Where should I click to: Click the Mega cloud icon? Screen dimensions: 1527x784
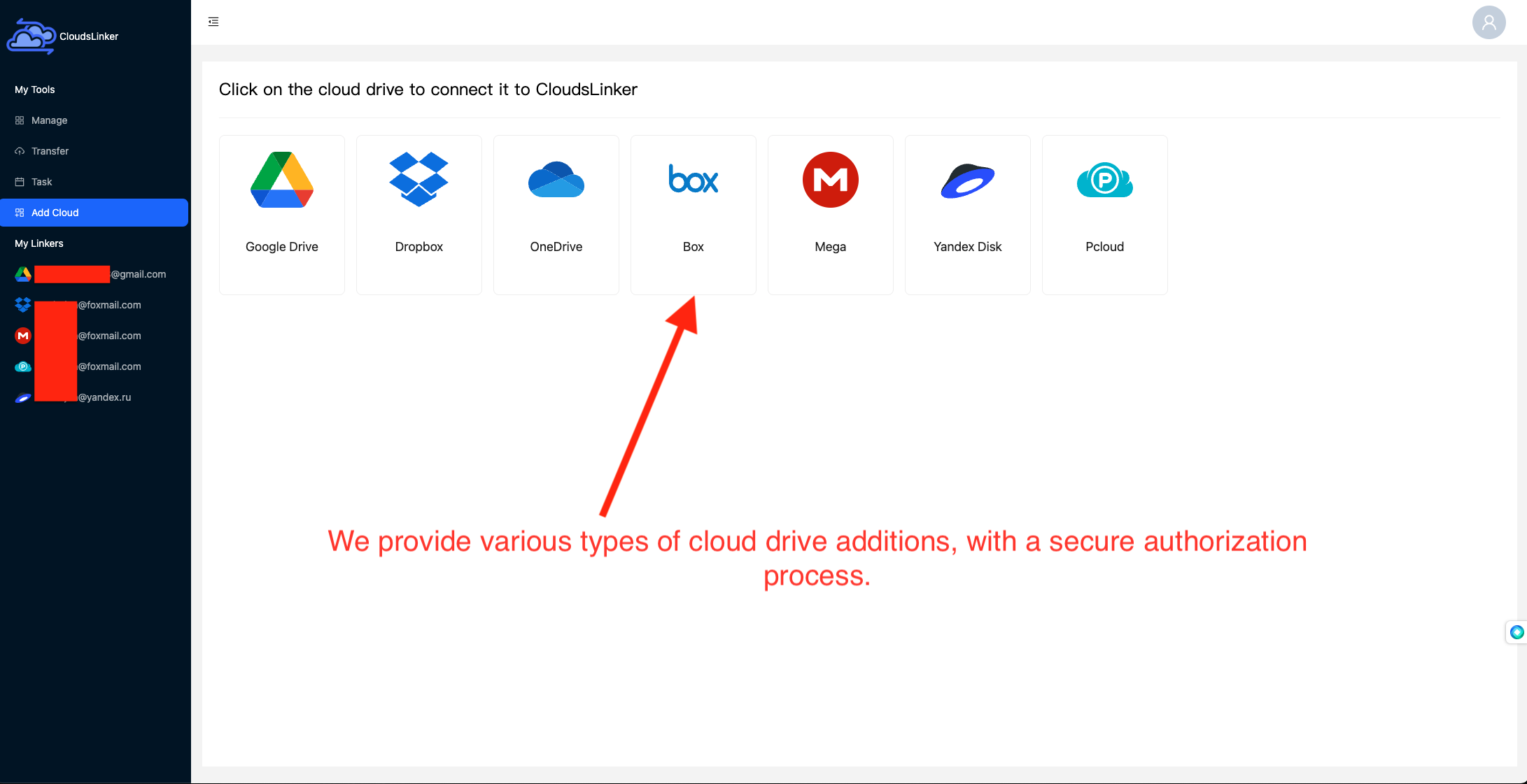[830, 180]
